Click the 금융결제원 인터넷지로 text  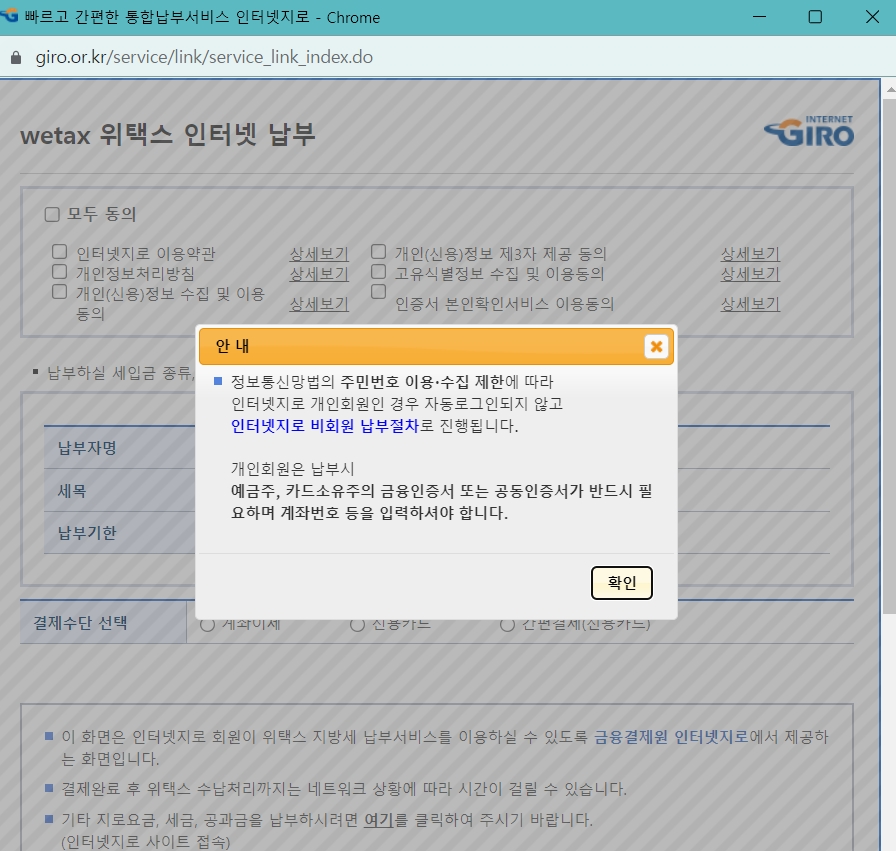click(x=671, y=737)
